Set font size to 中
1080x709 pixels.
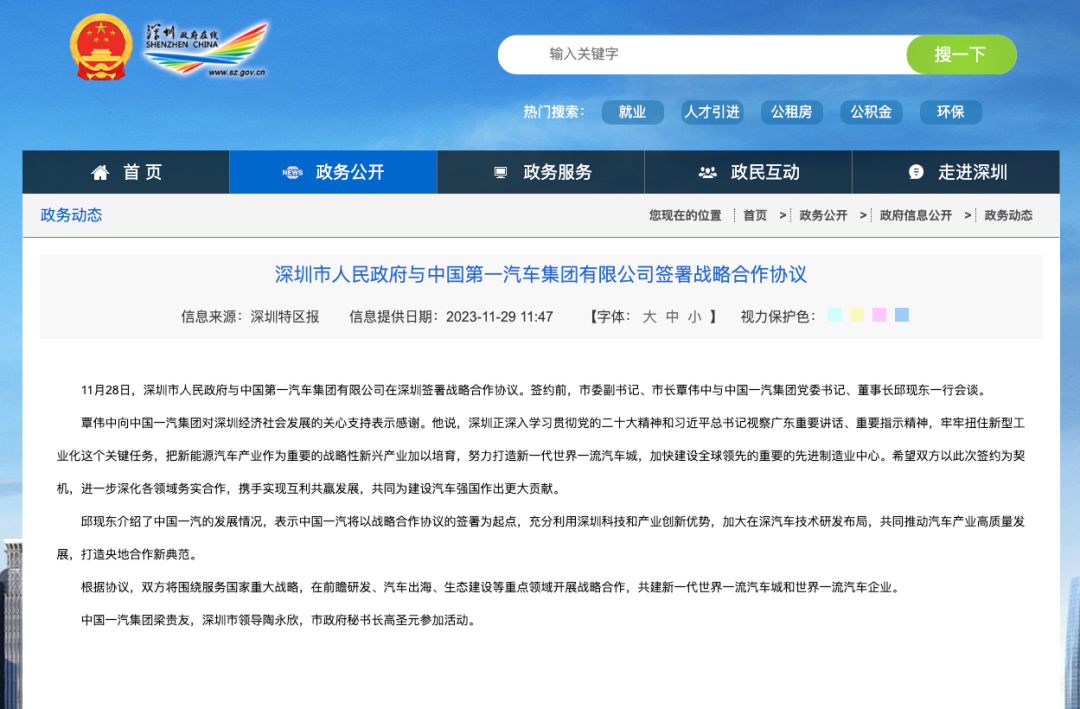(672, 317)
